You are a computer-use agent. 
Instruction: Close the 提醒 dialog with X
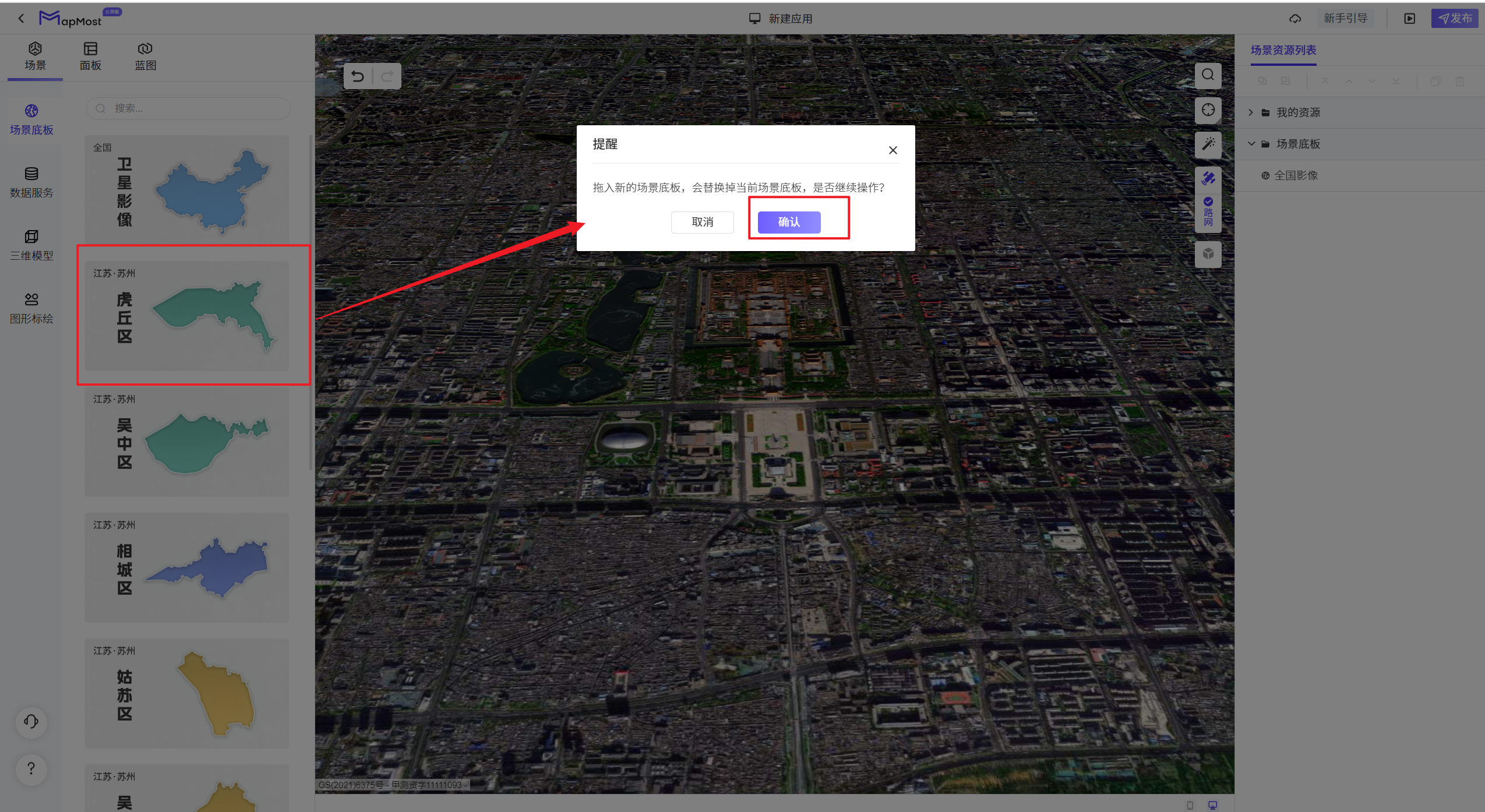893,150
